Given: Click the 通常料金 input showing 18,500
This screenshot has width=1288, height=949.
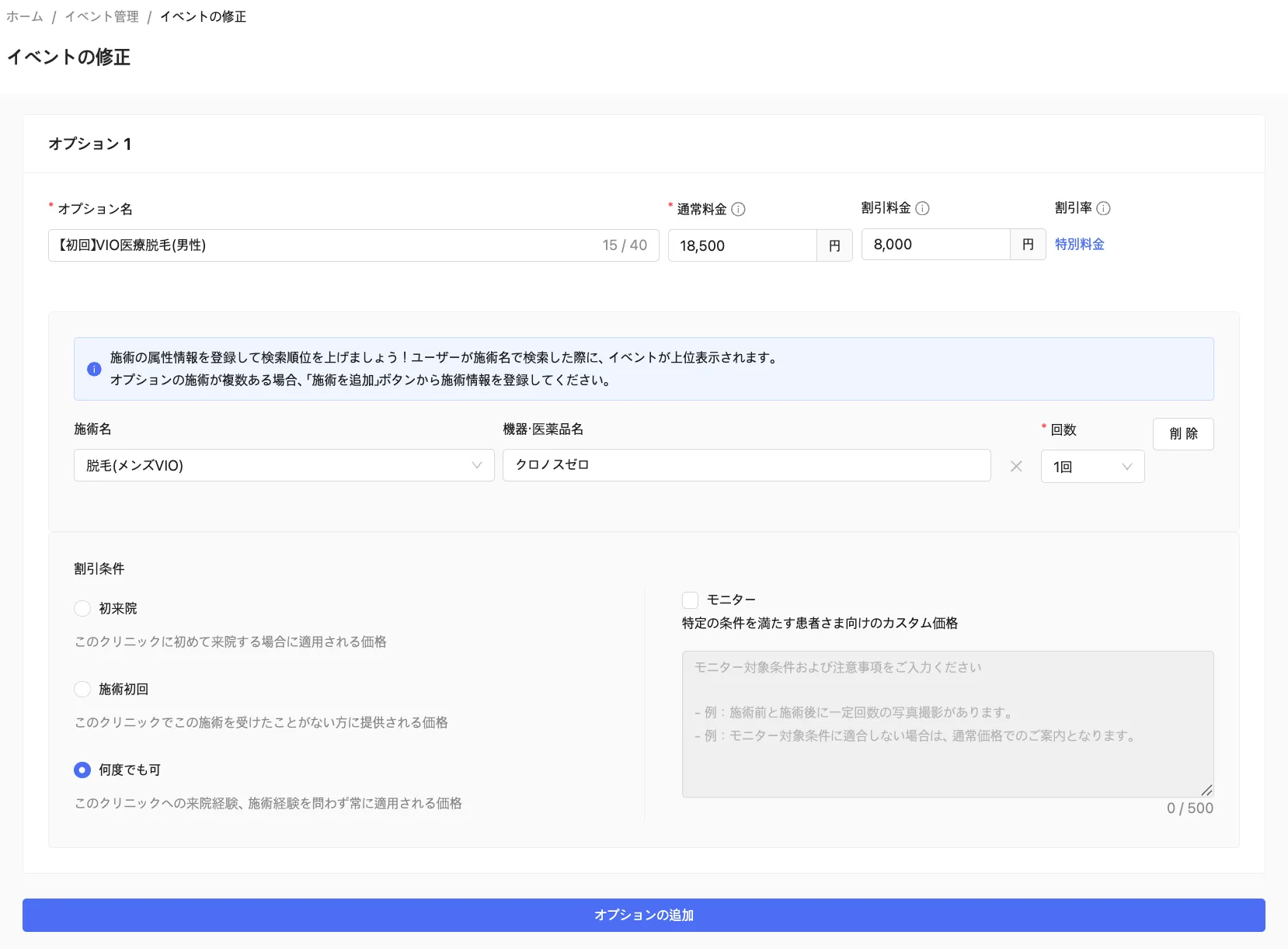Looking at the screenshot, I should 742,245.
